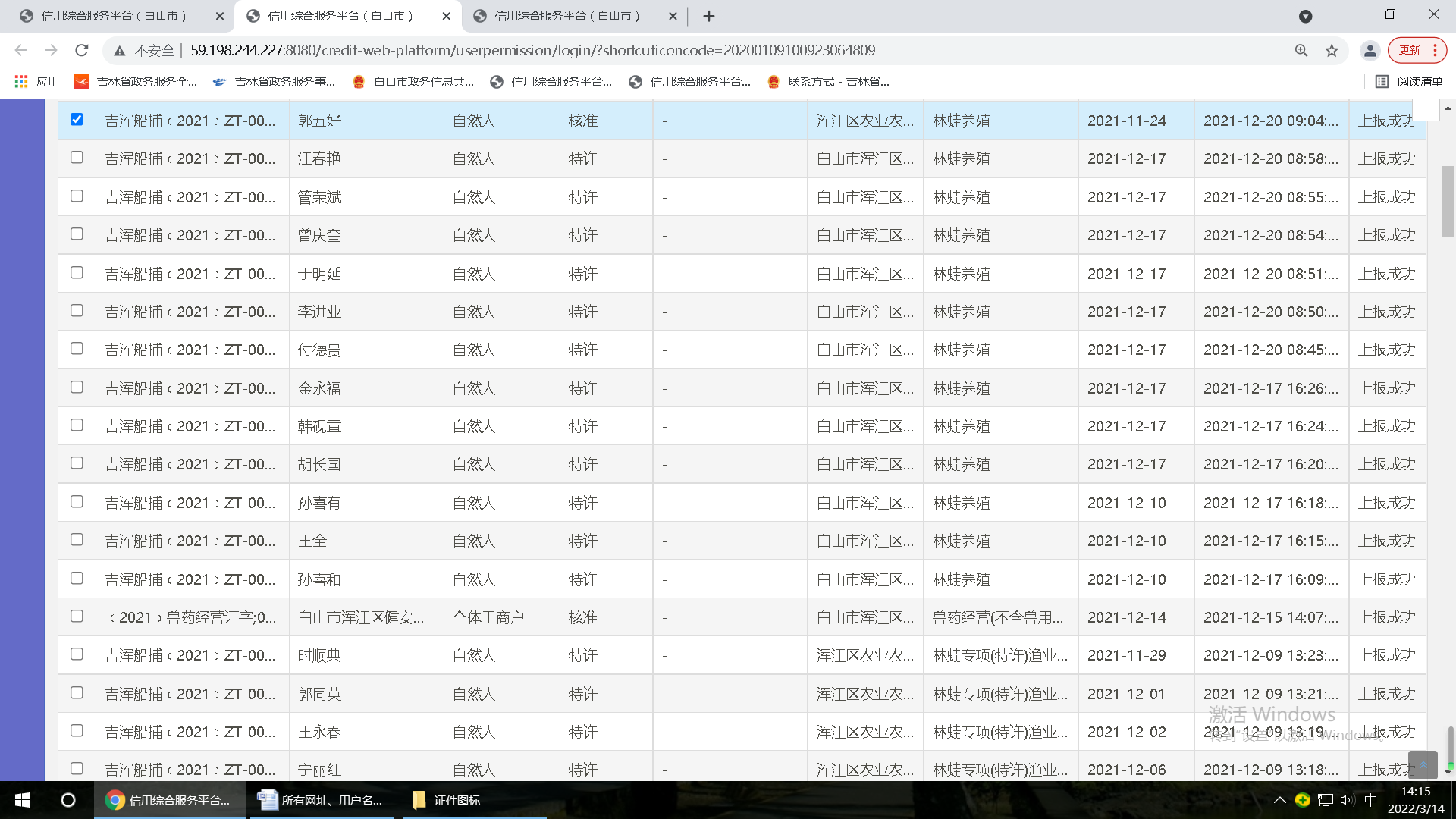Check the checkbox for 汪春艳 row
Viewport: 1456px width, 819px height.
coord(77,157)
